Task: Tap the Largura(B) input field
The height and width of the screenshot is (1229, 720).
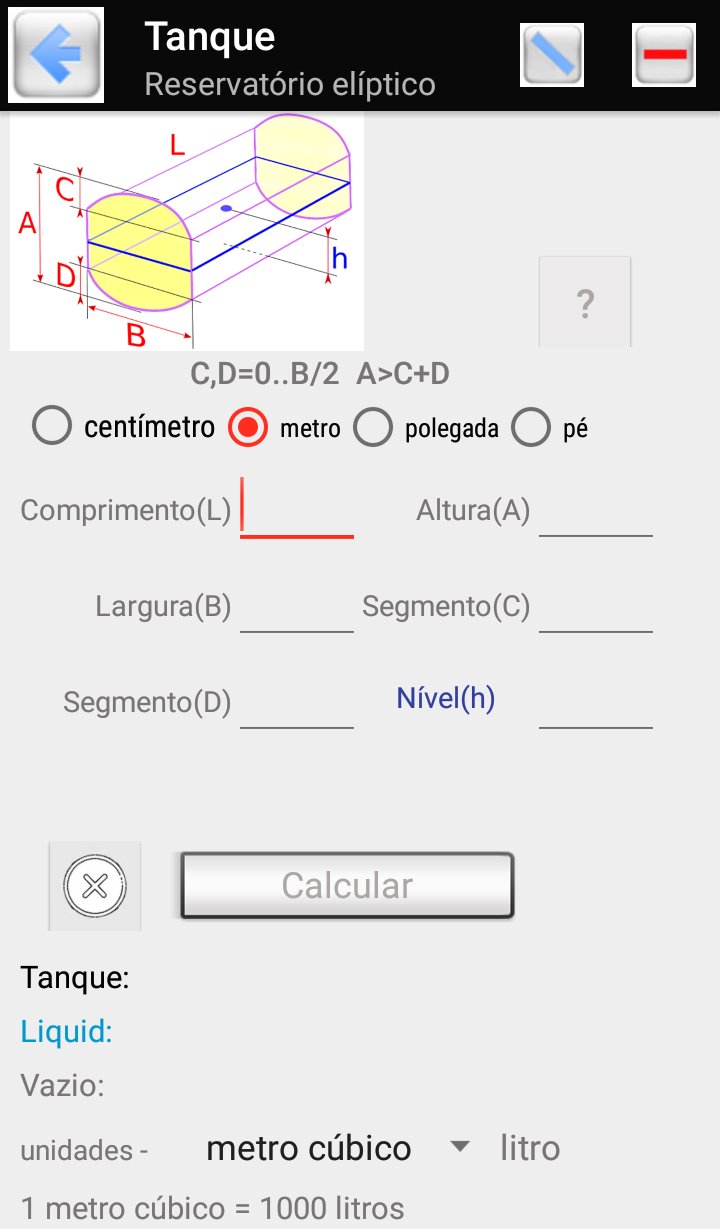Action: (297, 607)
